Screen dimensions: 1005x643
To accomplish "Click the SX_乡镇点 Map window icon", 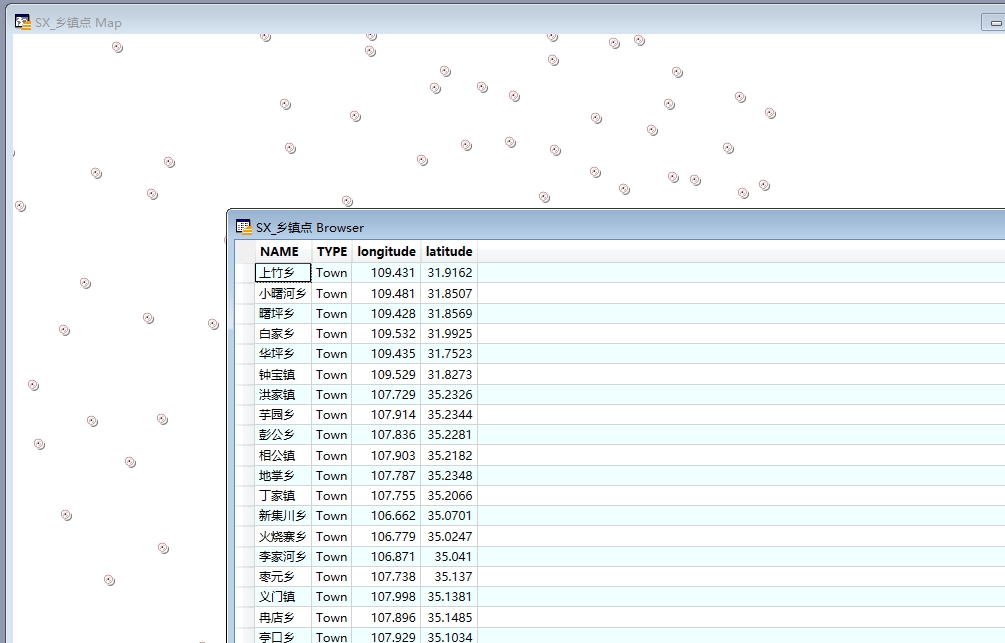I will point(22,21).
